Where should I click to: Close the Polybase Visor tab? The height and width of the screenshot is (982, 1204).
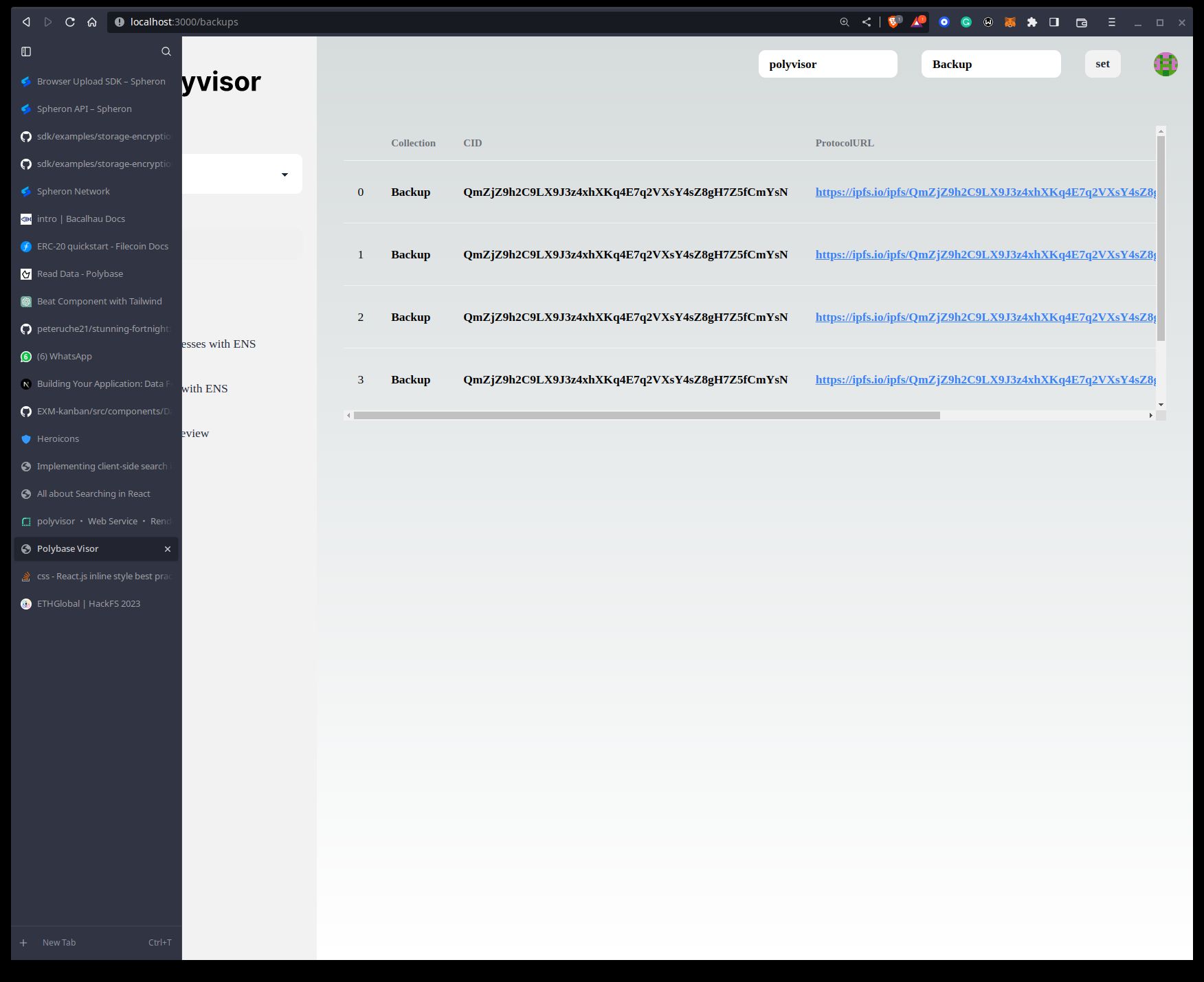[168, 549]
